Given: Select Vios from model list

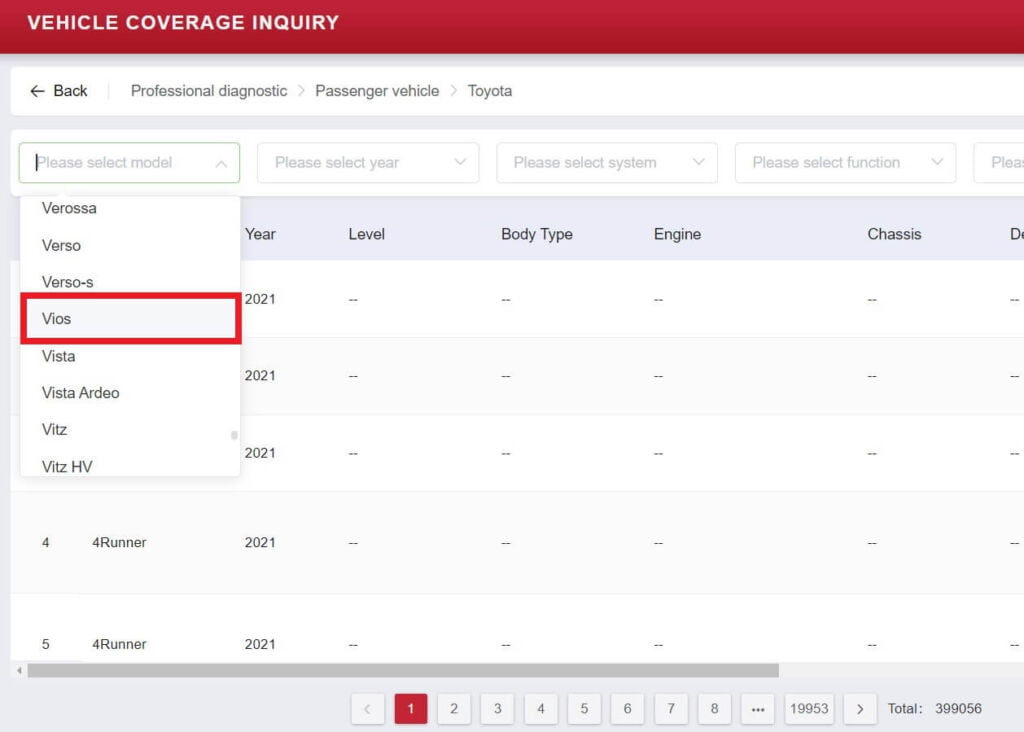Looking at the screenshot, I should 130,319.
